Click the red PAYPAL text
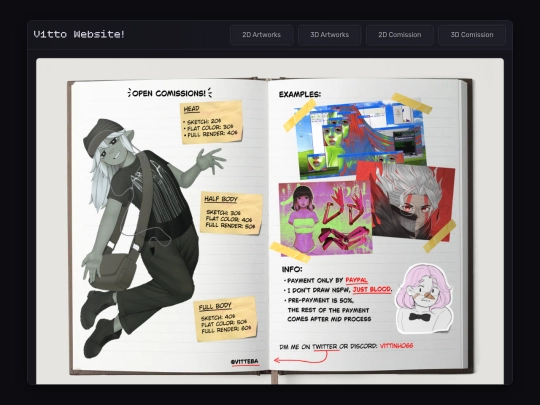Viewport: 540px width, 405px height. pyautogui.click(x=356, y=280)
